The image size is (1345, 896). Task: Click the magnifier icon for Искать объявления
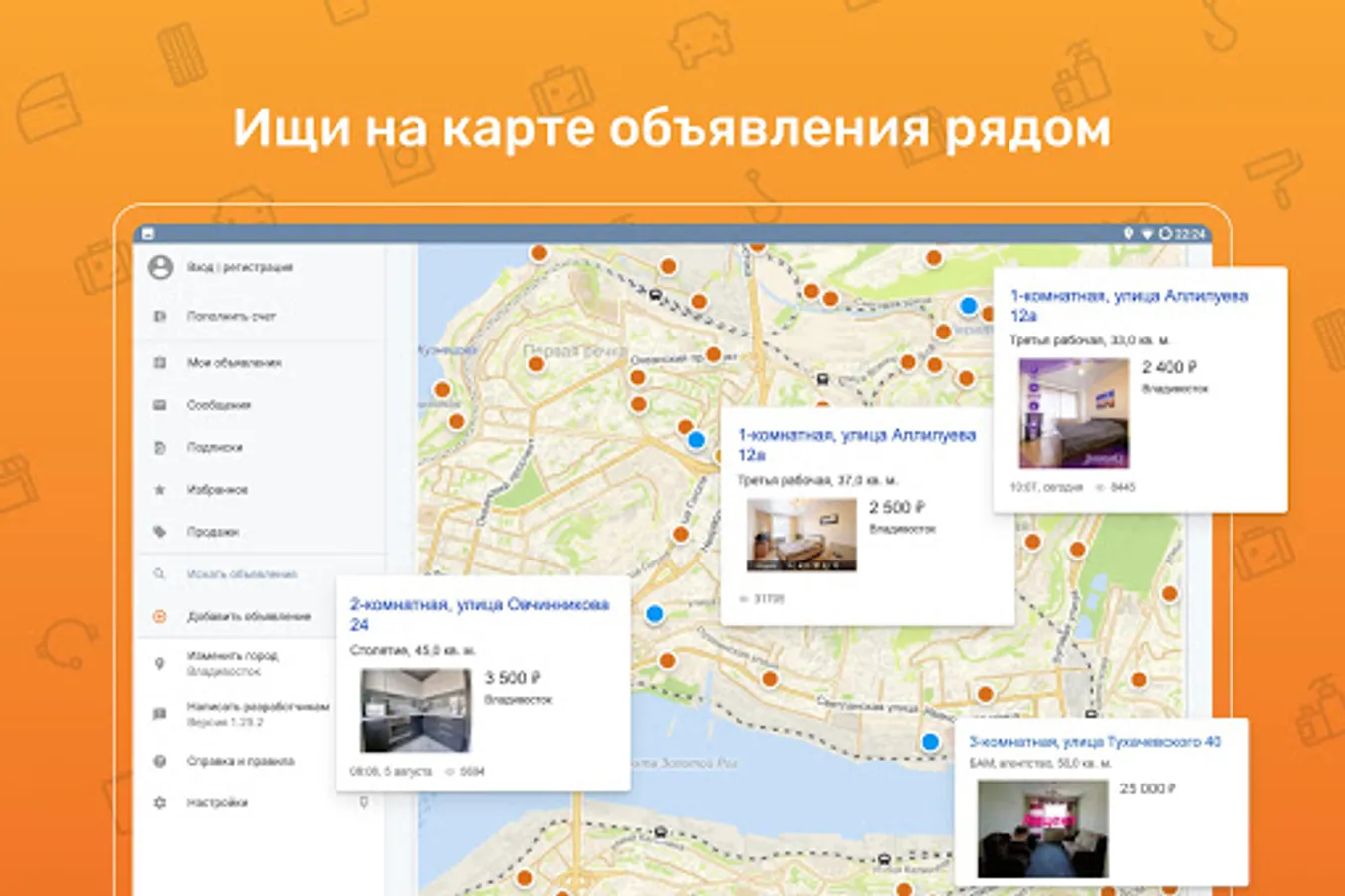click(x=160, y=574)
